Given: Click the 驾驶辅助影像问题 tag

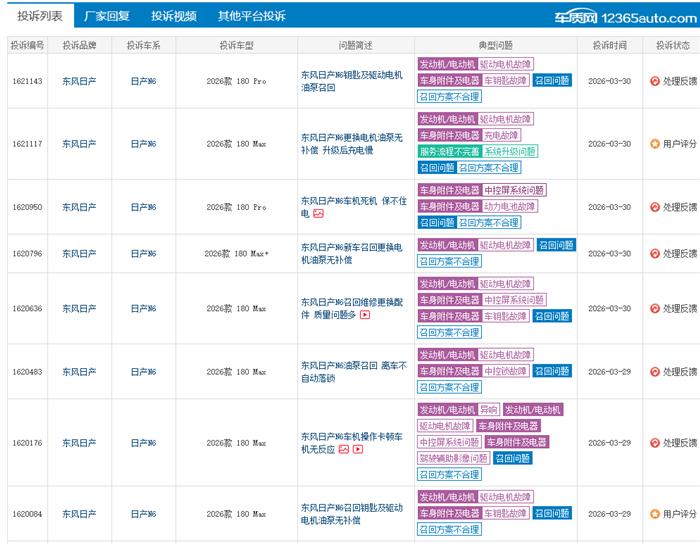Looking at the screenshot, I should [453, 458].
